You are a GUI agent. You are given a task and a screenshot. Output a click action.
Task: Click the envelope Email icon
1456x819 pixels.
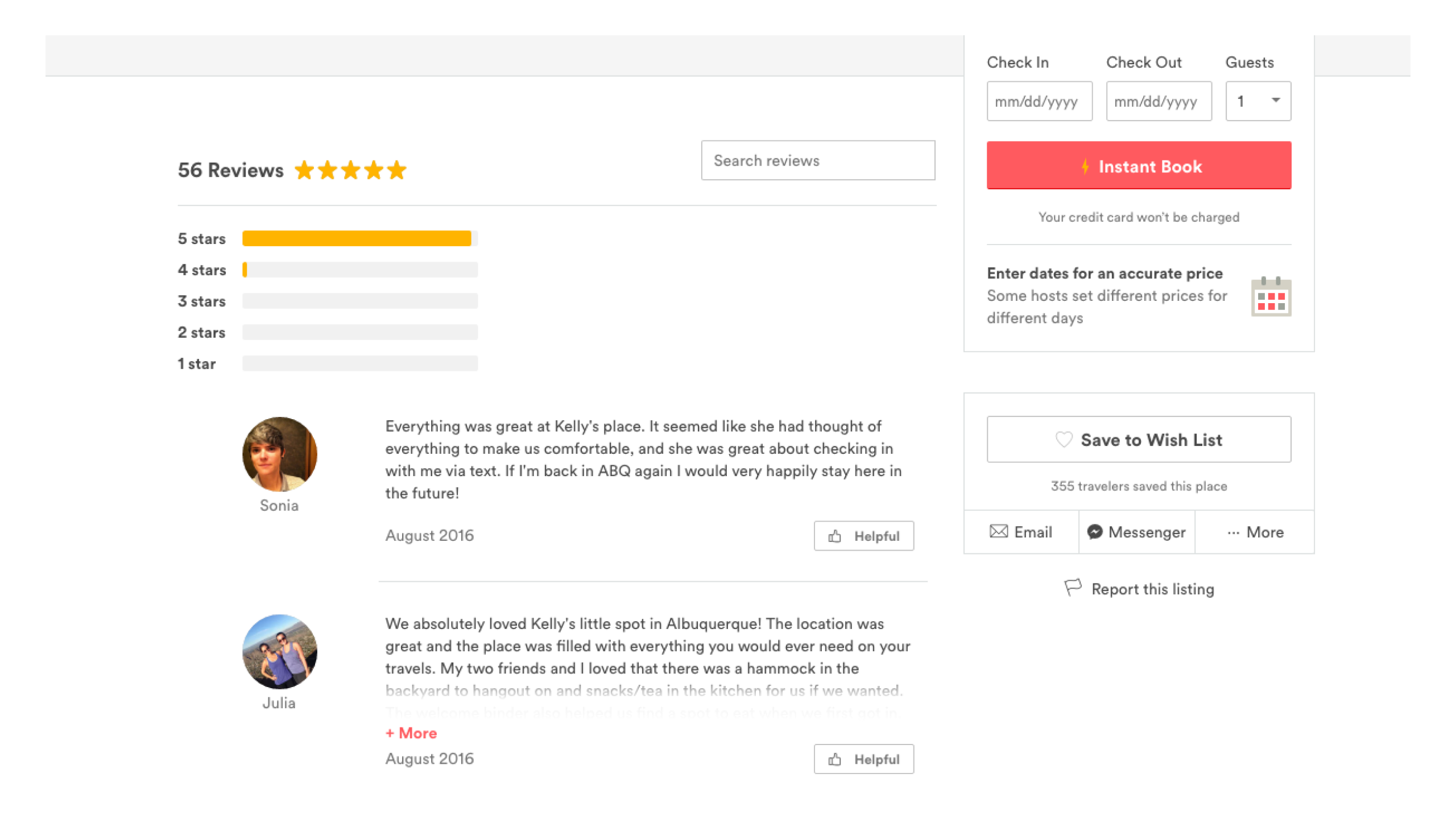tap(998, 532)
